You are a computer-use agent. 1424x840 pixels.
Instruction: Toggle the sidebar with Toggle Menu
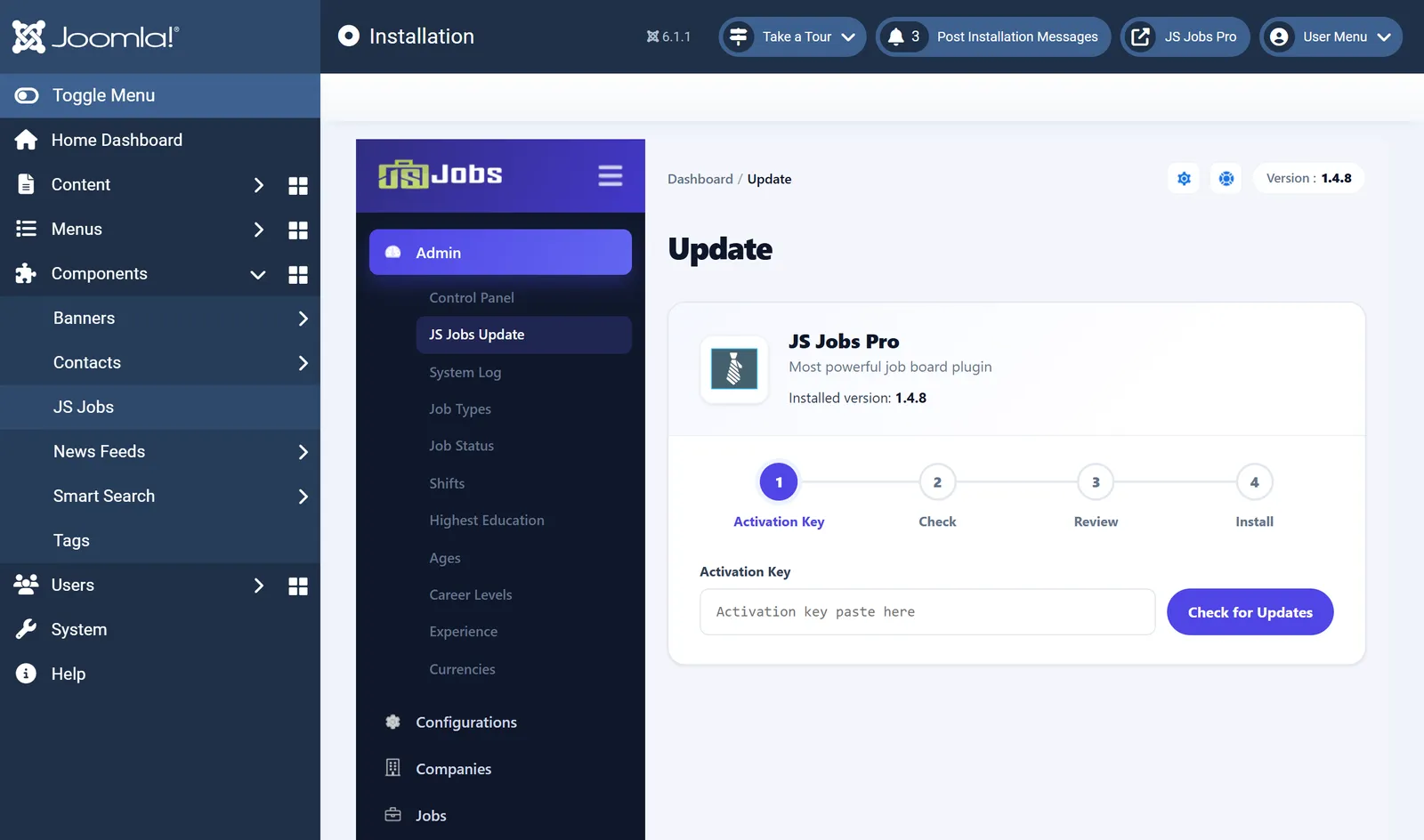(160, 95)
